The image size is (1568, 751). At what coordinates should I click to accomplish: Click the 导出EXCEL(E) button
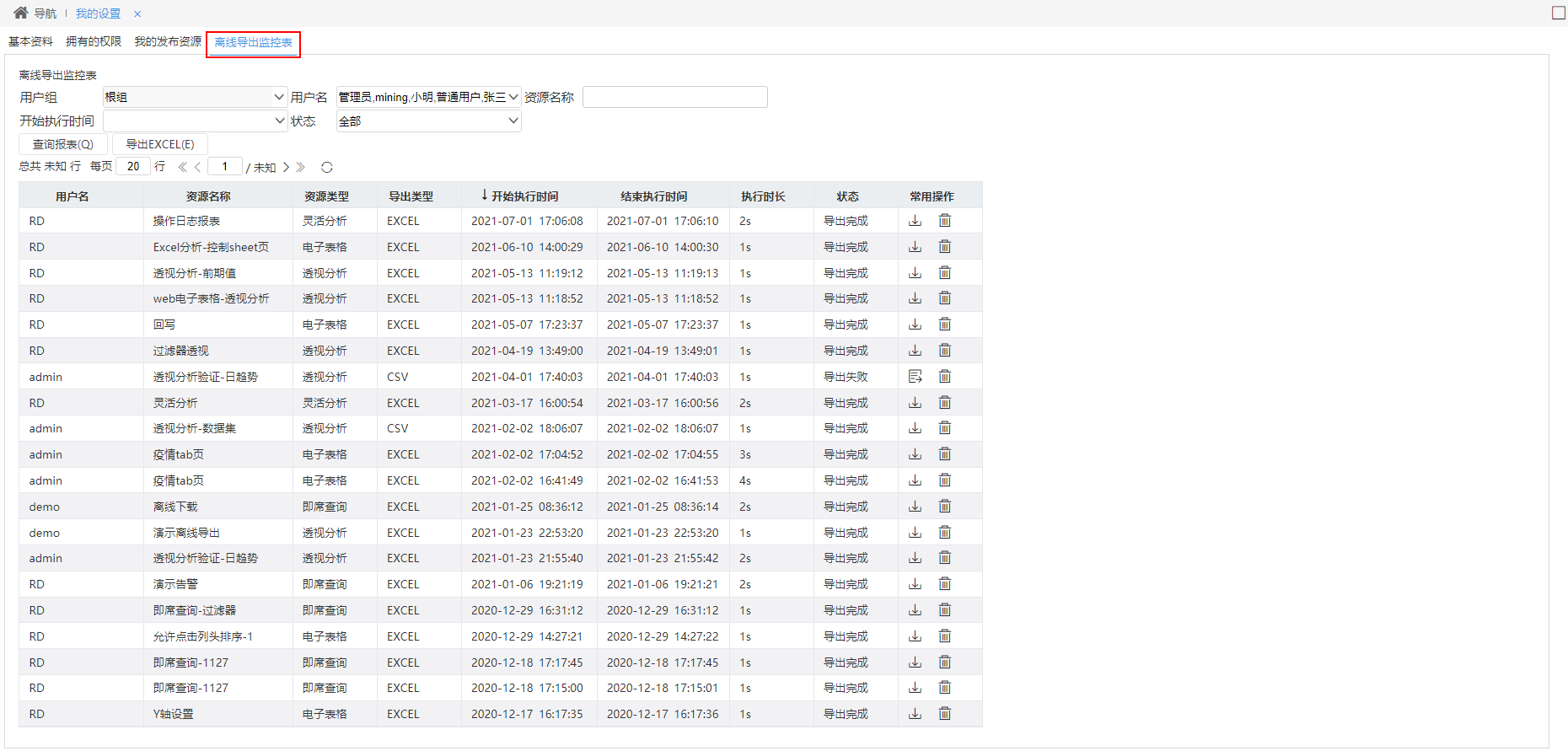pyautogui.click(x=160, y=144)
